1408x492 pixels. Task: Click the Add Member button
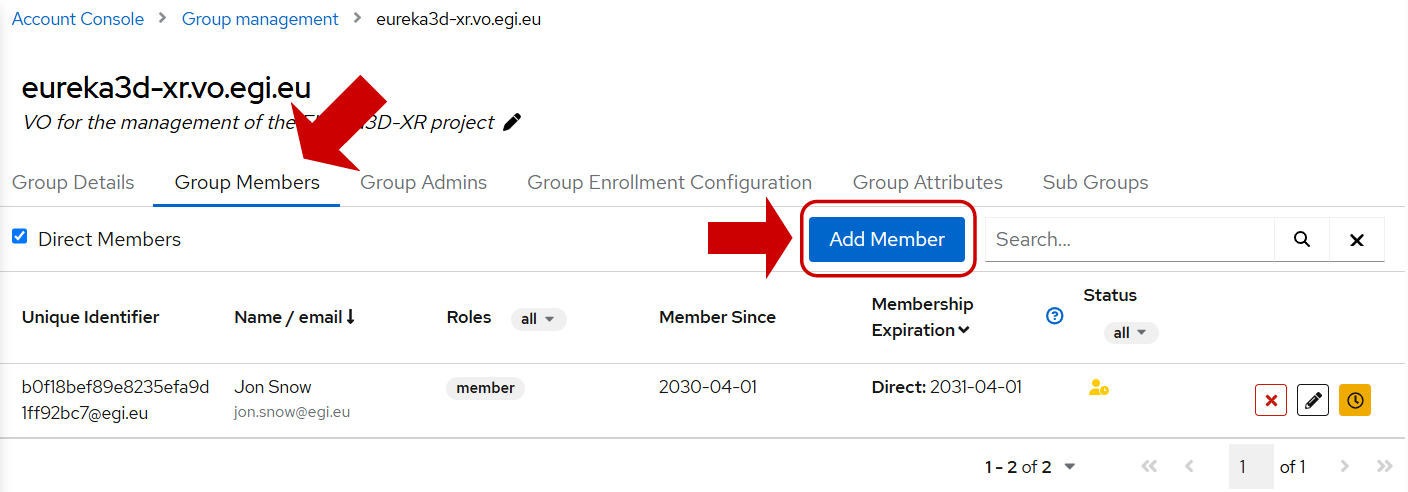coord(887,240)
